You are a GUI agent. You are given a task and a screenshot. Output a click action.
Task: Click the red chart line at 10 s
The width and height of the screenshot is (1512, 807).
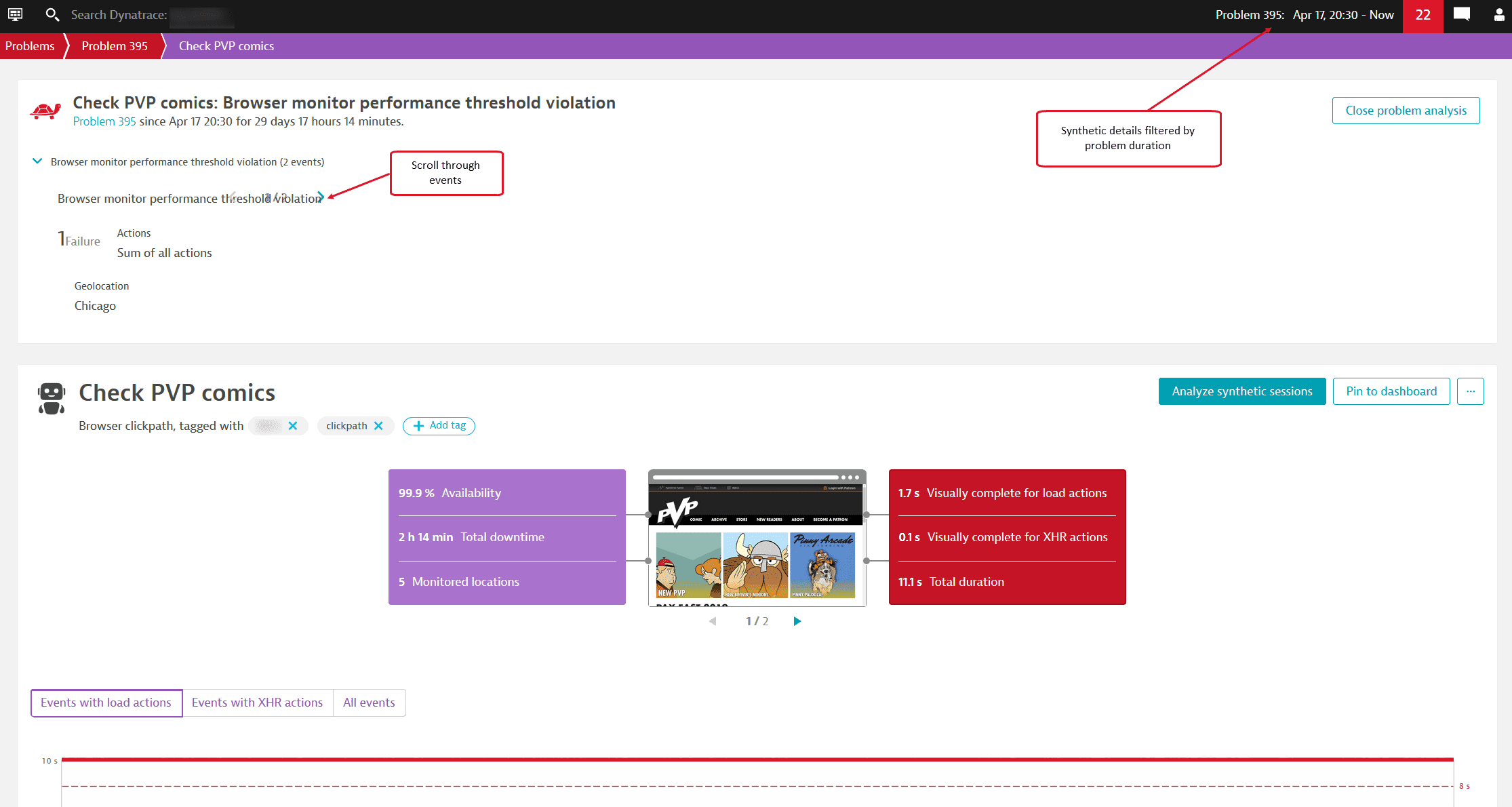(757, 760)
